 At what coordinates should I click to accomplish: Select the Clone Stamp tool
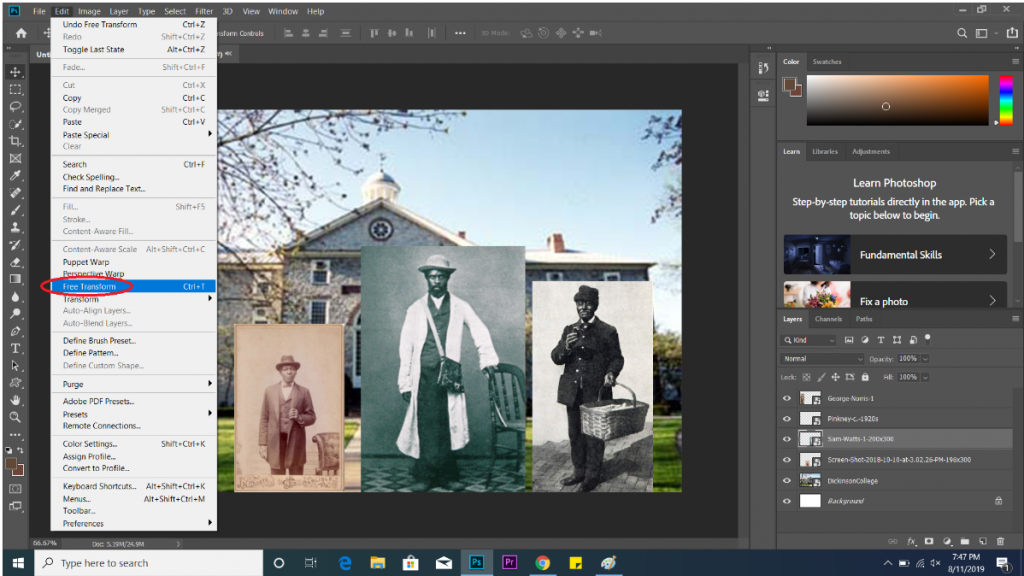[x=15, y=228]
